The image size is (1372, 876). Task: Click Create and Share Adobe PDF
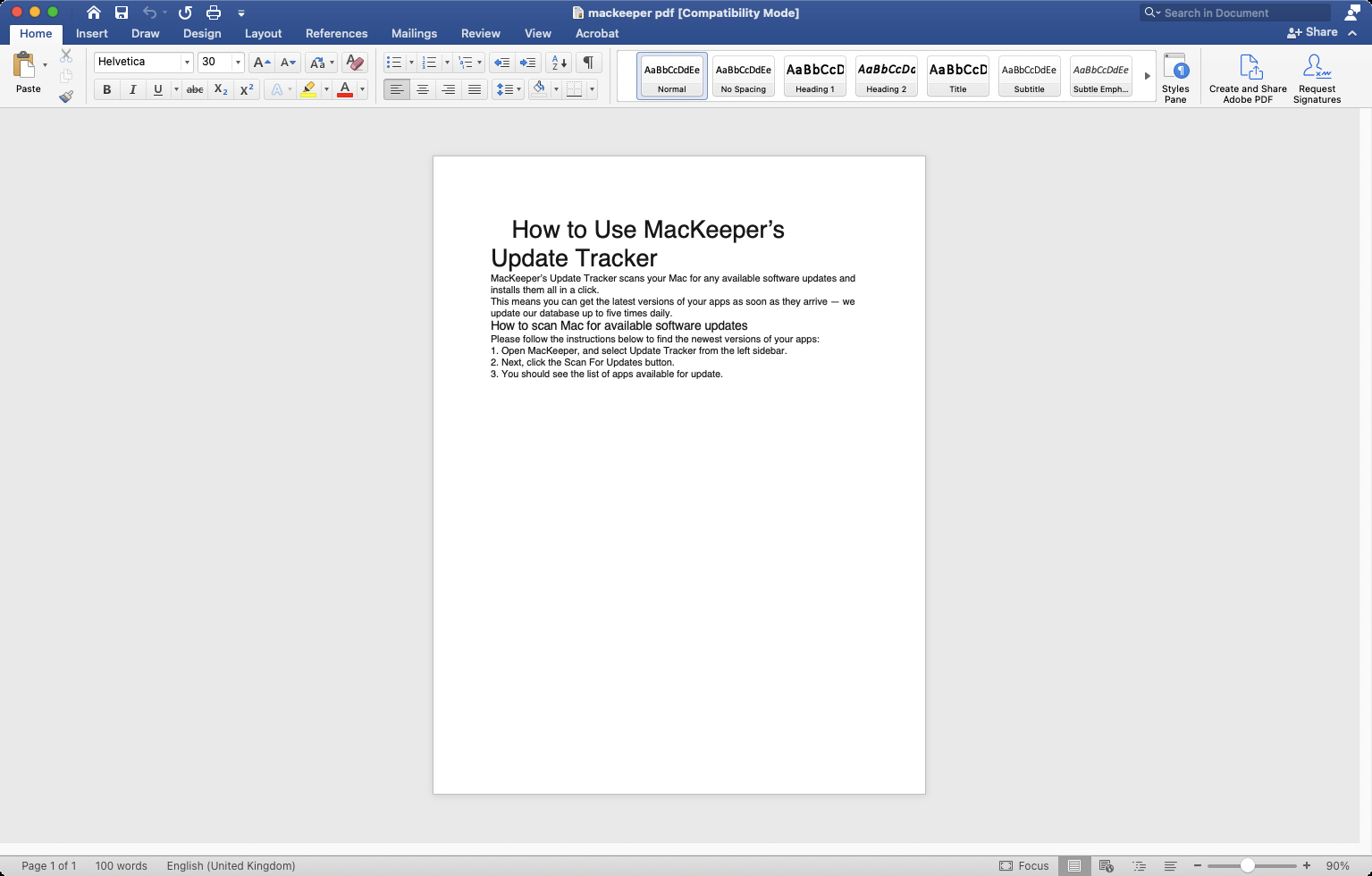tap(1249, 78)
